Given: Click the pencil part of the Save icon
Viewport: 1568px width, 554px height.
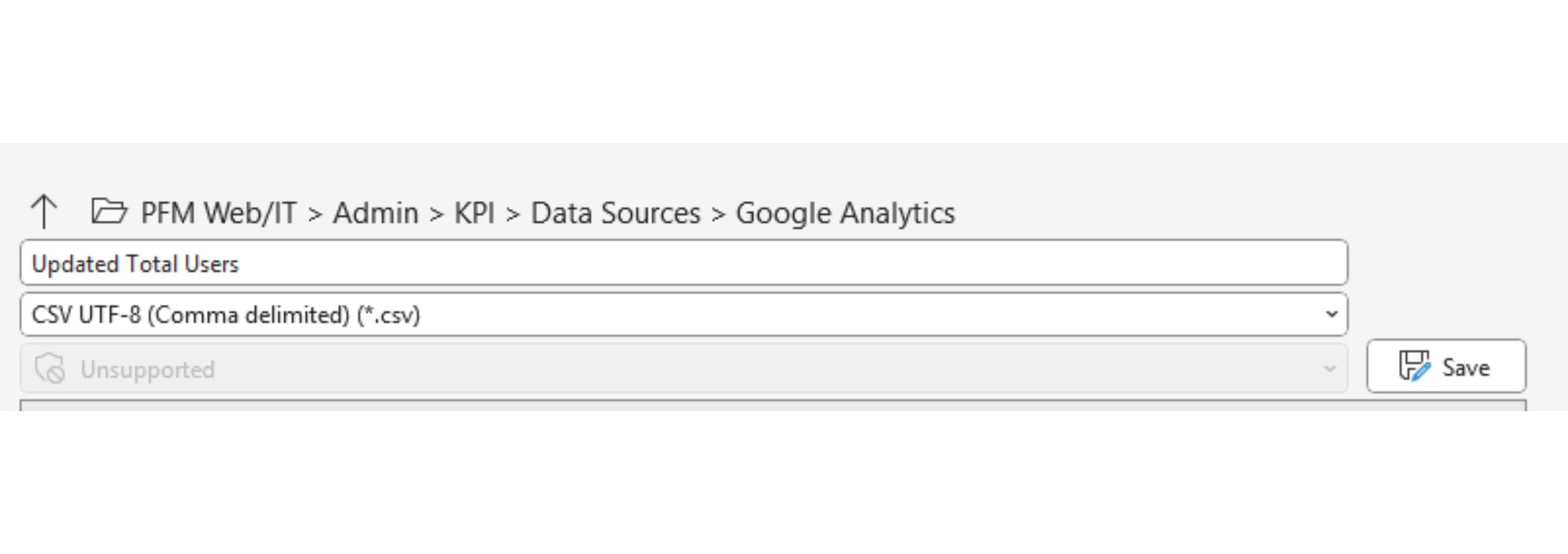Looking at the screenshot, I should (1423, 374).
